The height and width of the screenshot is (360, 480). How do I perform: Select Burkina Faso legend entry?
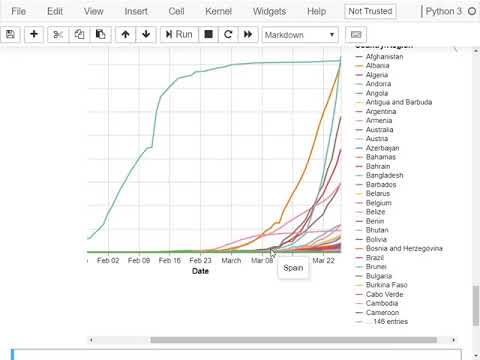coord(386,285)
